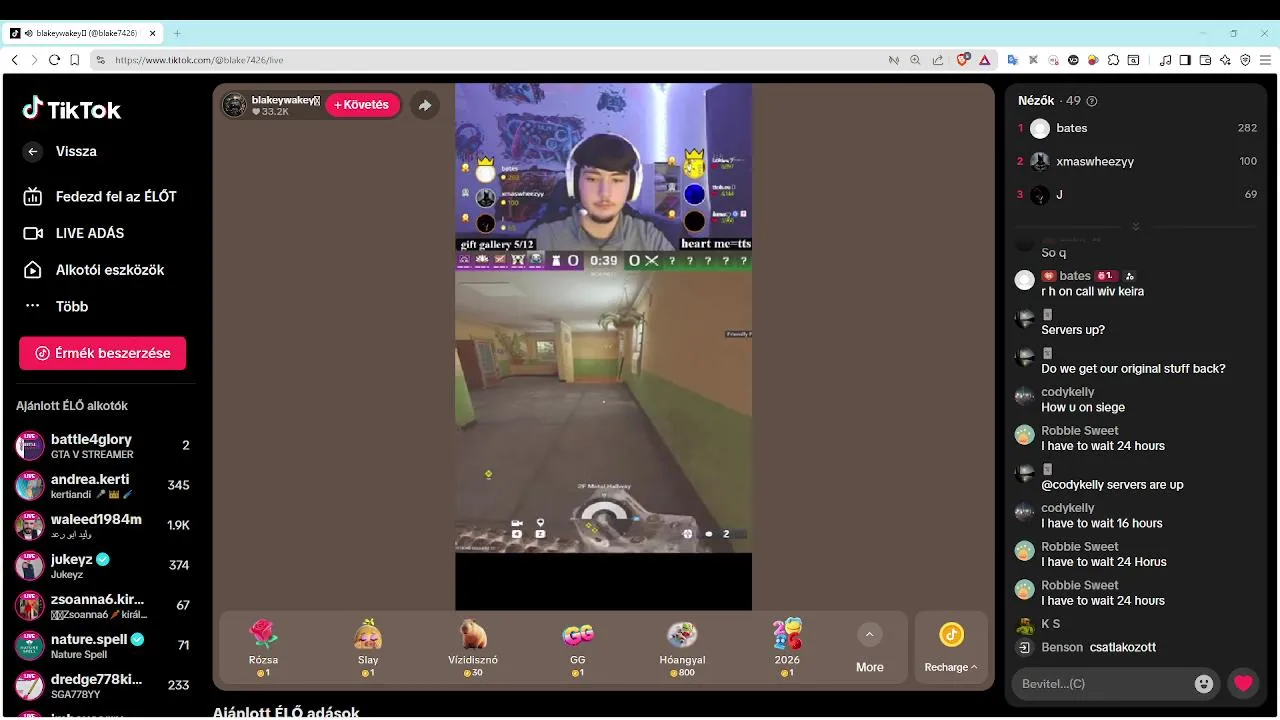Open blakeywakey streamer avatar

pos(234,105)
